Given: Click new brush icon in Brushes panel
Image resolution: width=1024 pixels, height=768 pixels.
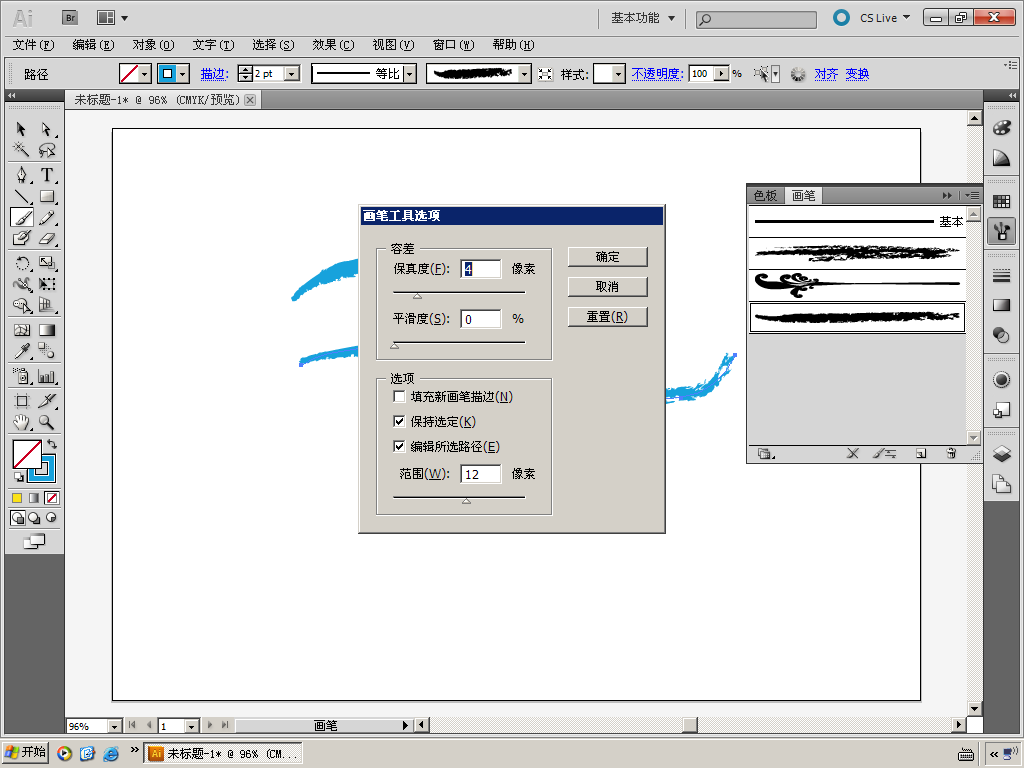Looking at the screenshot, I should click(x=921, y=453).
